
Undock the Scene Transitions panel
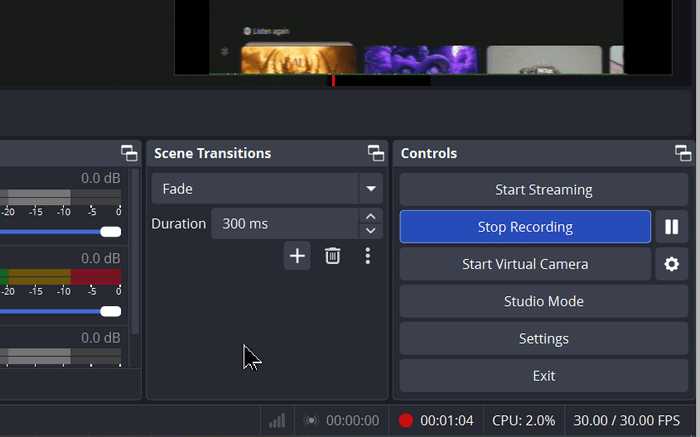tap(376, 153)
